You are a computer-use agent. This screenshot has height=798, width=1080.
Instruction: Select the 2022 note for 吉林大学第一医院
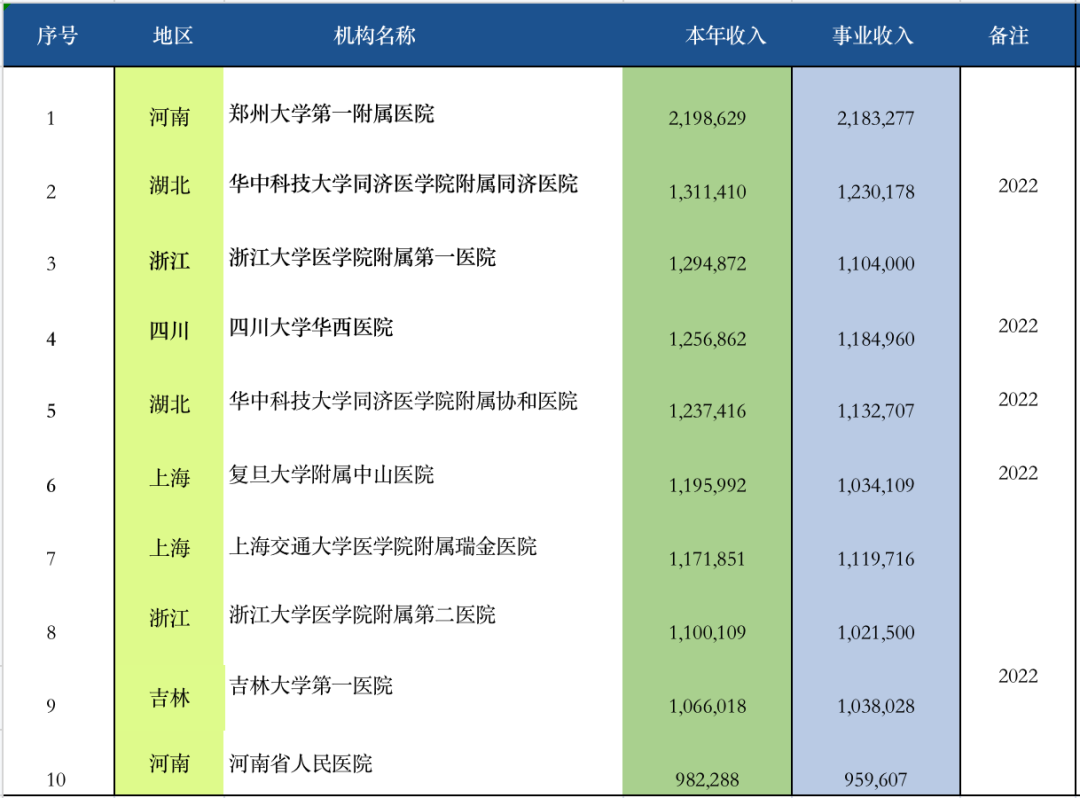coord(1018,677)
